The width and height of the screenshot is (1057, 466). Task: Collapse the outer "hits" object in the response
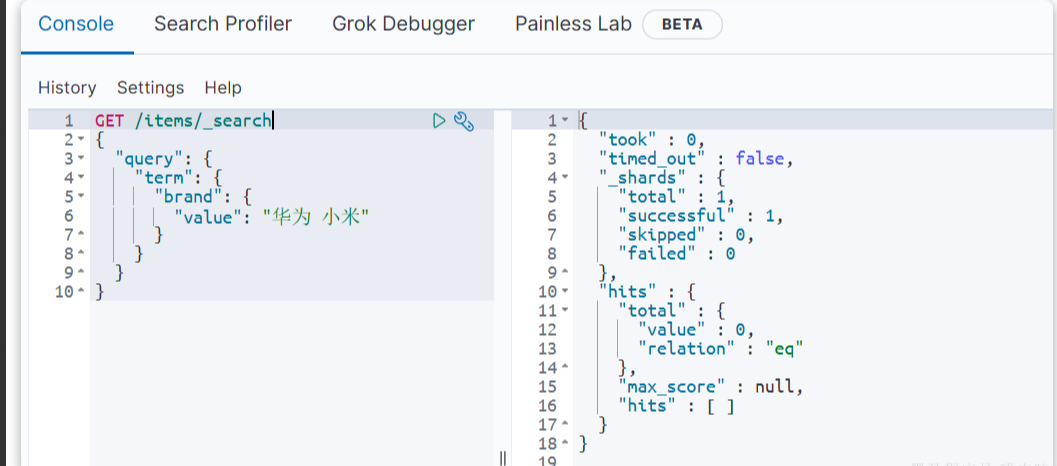pyautogui.click(x=565, y=292)
